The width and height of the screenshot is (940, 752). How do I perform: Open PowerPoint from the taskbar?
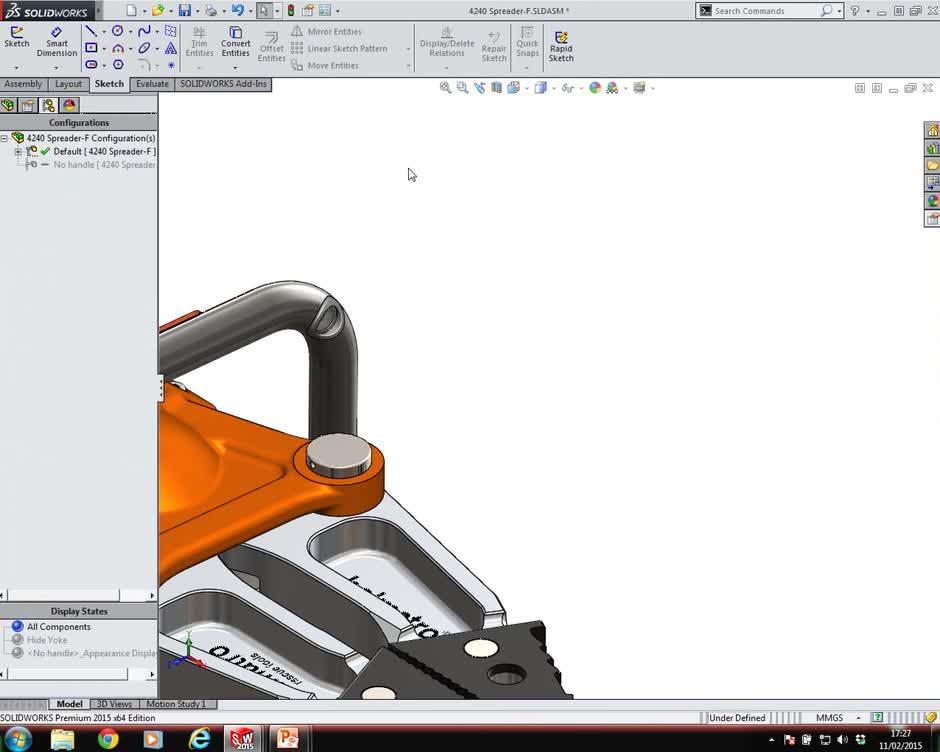tap(289, 738)
